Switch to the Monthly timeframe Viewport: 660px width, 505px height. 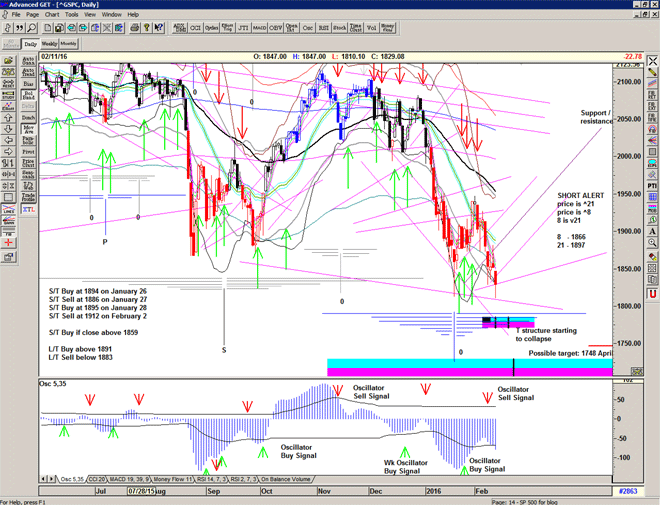tap(69, 44)
